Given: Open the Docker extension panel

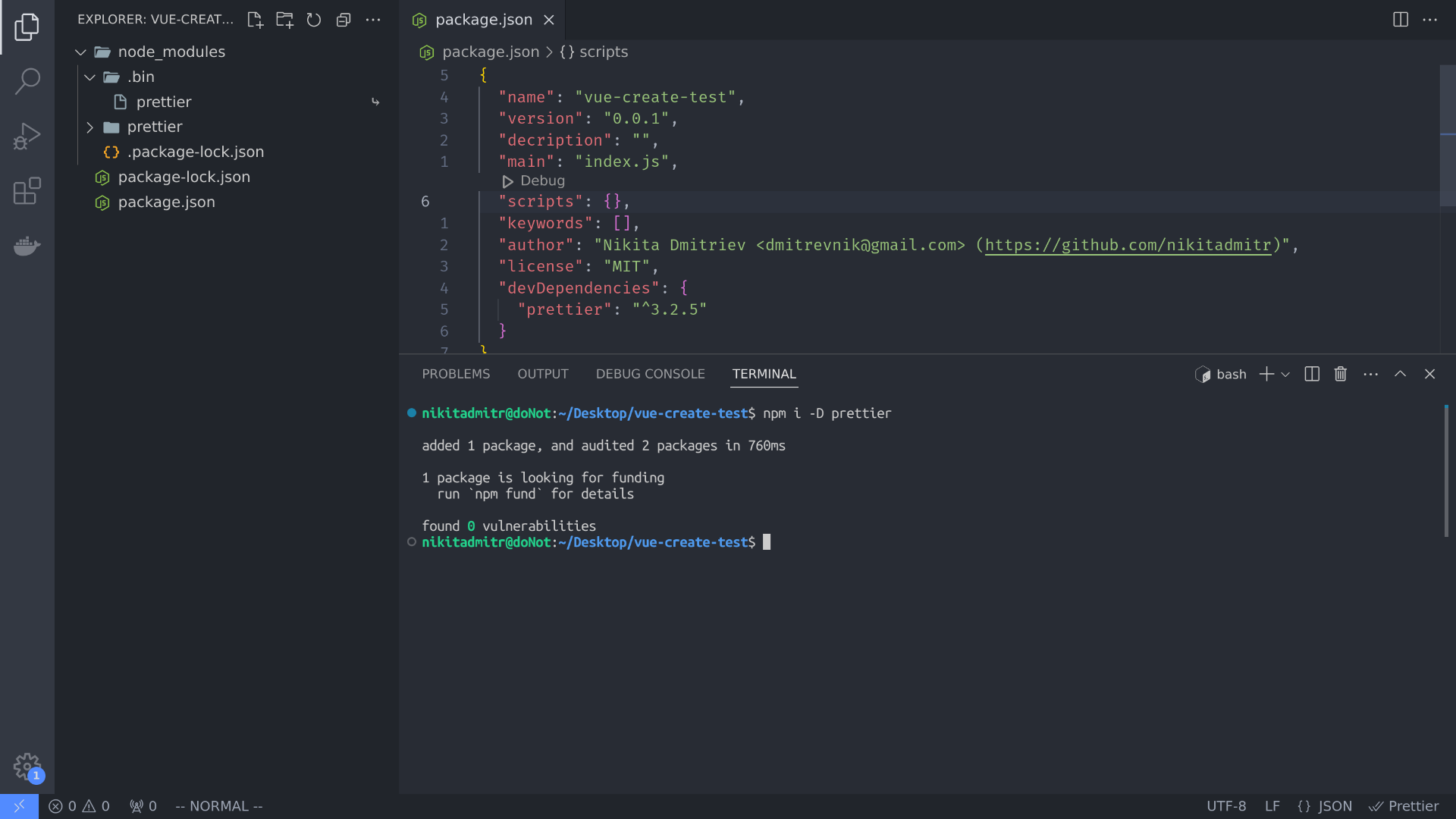Looking at the screenshot, I should pyautogui.click(x=27, y=246).
